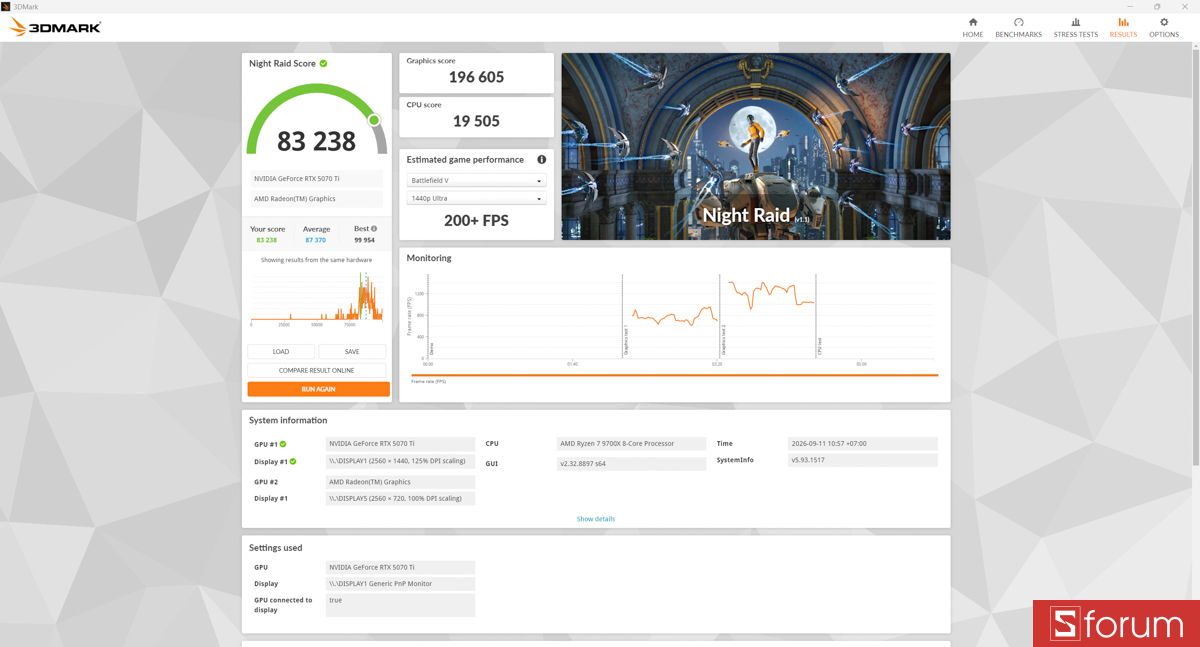Click COMPARE RESULT ONLINE
Image resolution: width=1200 pixels, height=647 pixels.
[316, 370]
